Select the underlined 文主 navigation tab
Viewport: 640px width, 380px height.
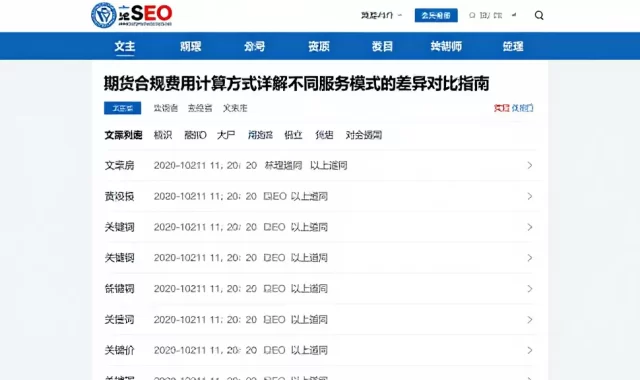(124, 47)
